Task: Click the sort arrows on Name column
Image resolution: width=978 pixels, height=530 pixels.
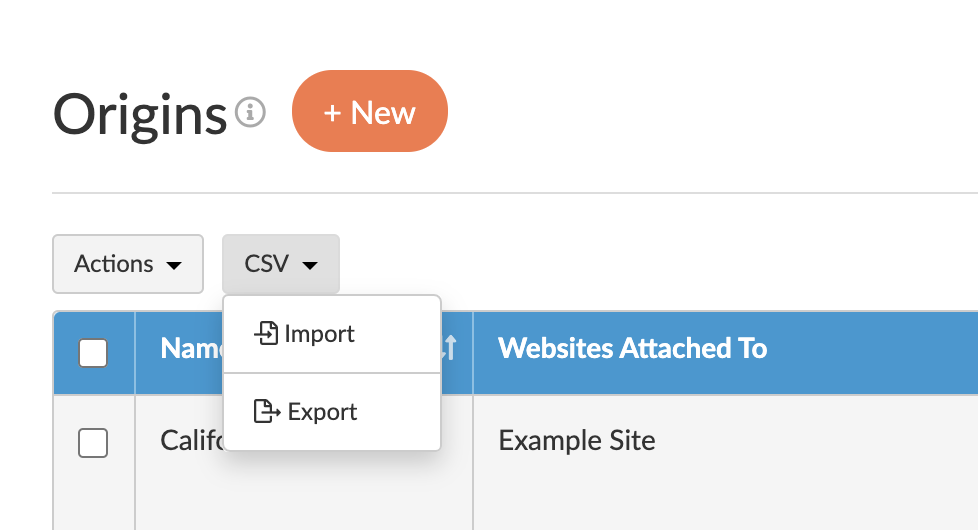Action: click(x=449, y=348)
